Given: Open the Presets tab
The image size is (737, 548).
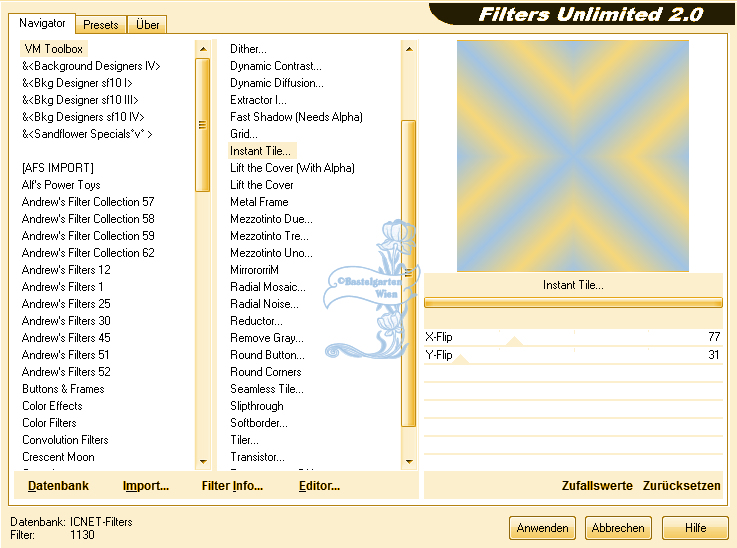Looking at the screenshot, I should coord(101,24).
